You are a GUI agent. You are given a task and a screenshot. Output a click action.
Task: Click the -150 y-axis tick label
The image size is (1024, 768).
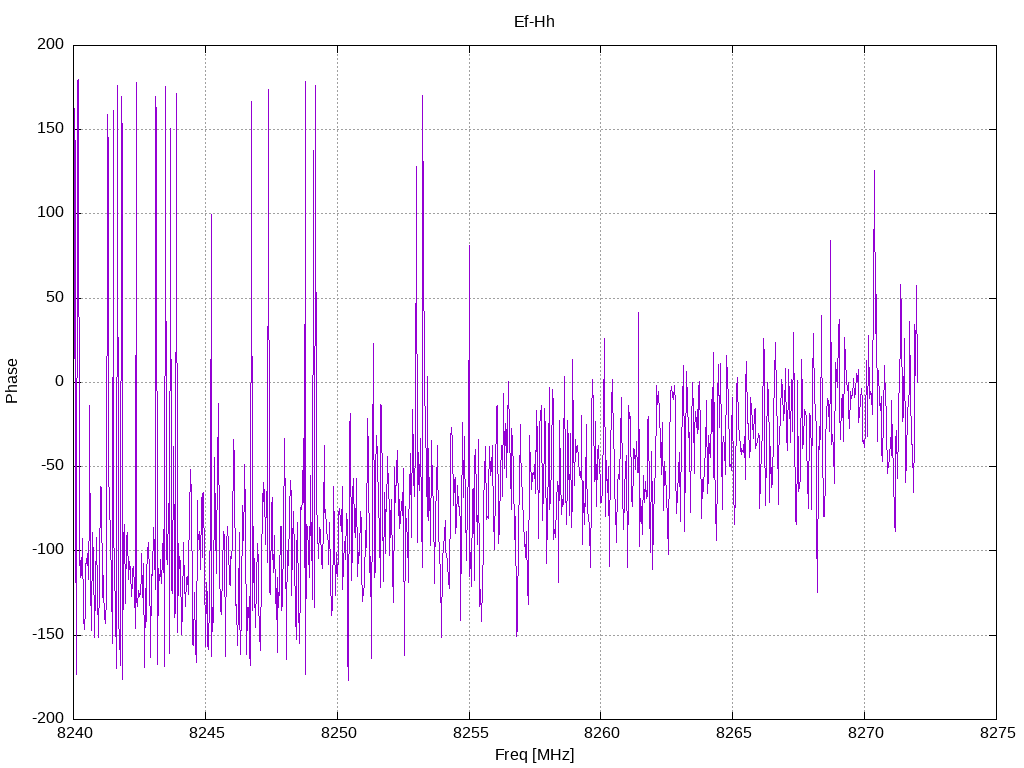tap(48, 634)
